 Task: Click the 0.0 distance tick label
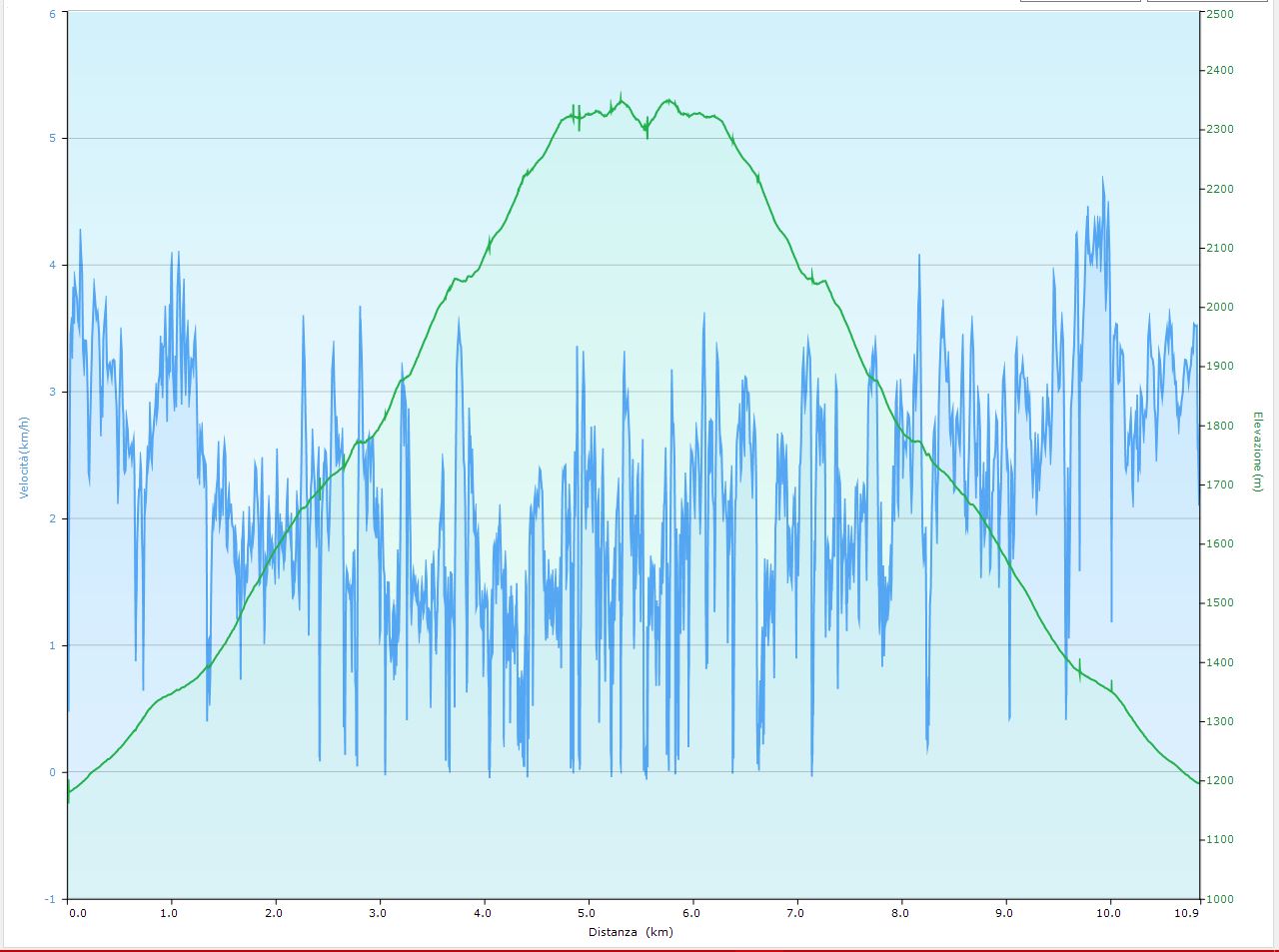point(78,913)
